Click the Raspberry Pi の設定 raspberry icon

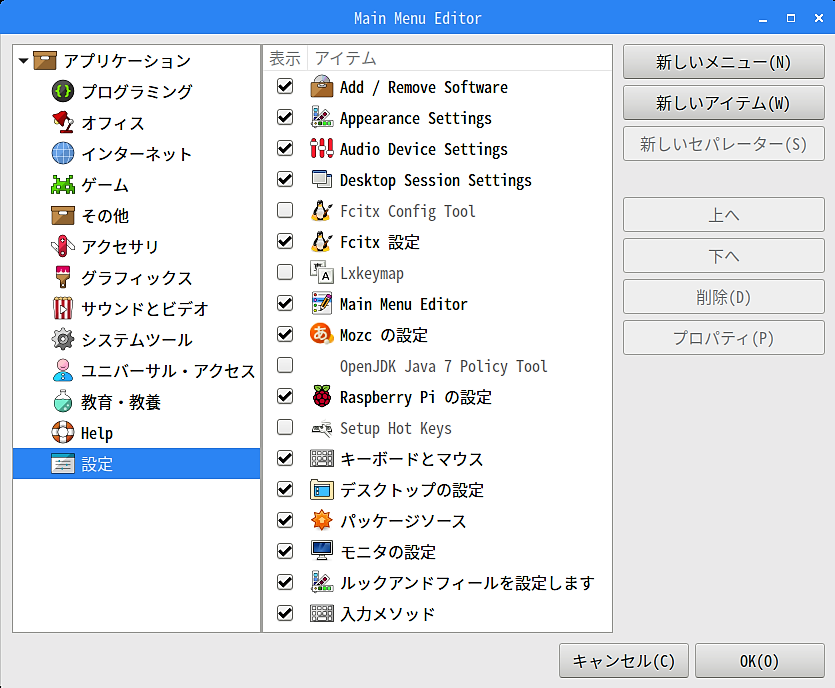(x=322, y=397)
